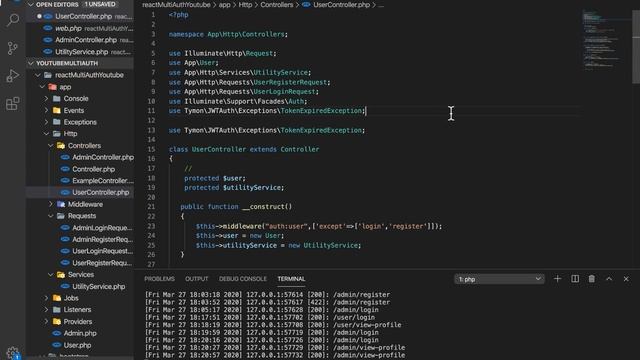The height and width of the screenshot is (360, 640).
Task: Click 'app' breadcrumb segment
Action: 224,5
